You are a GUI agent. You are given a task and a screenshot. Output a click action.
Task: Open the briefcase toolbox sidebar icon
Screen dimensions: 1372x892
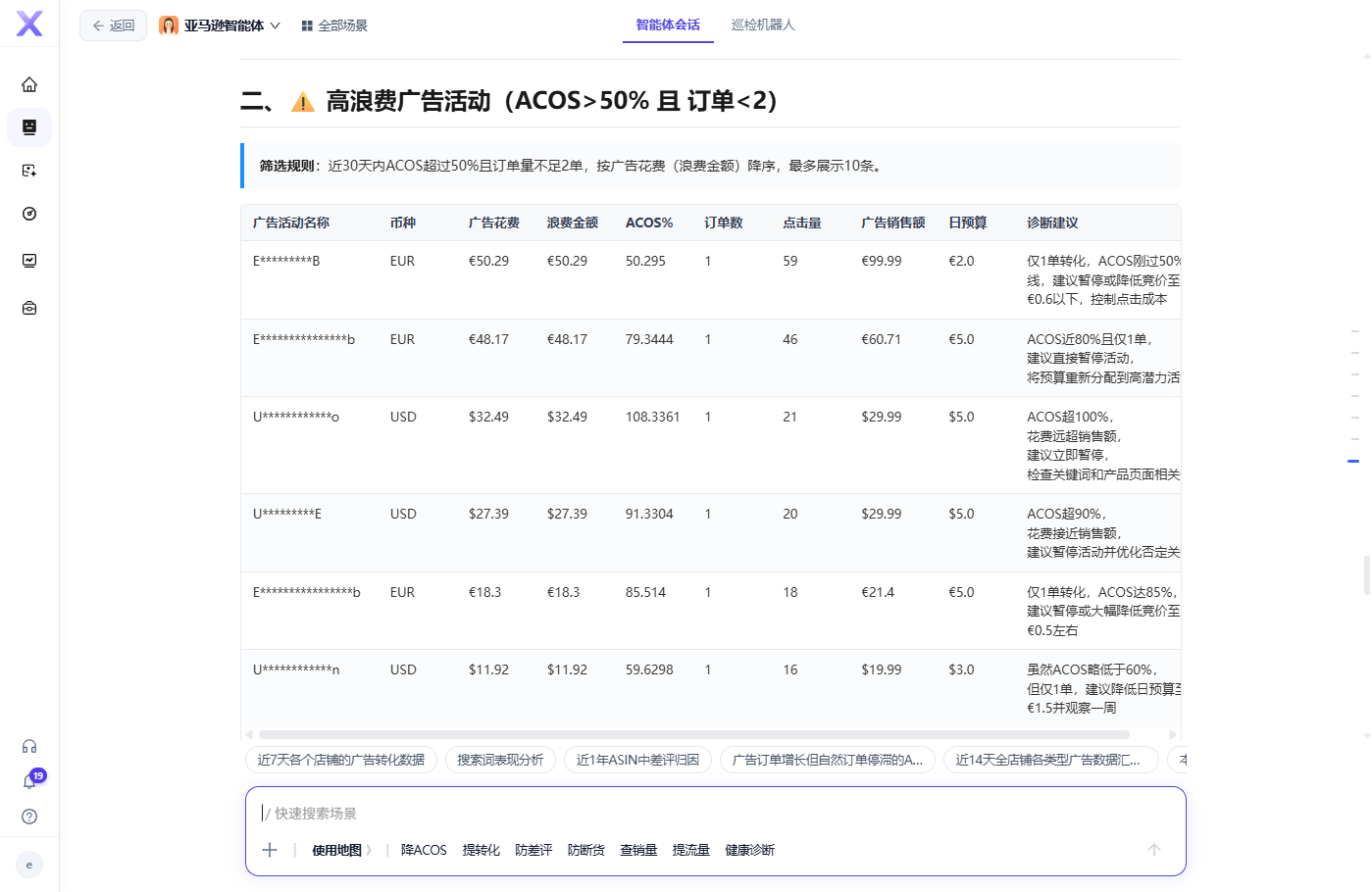point(29,308)
